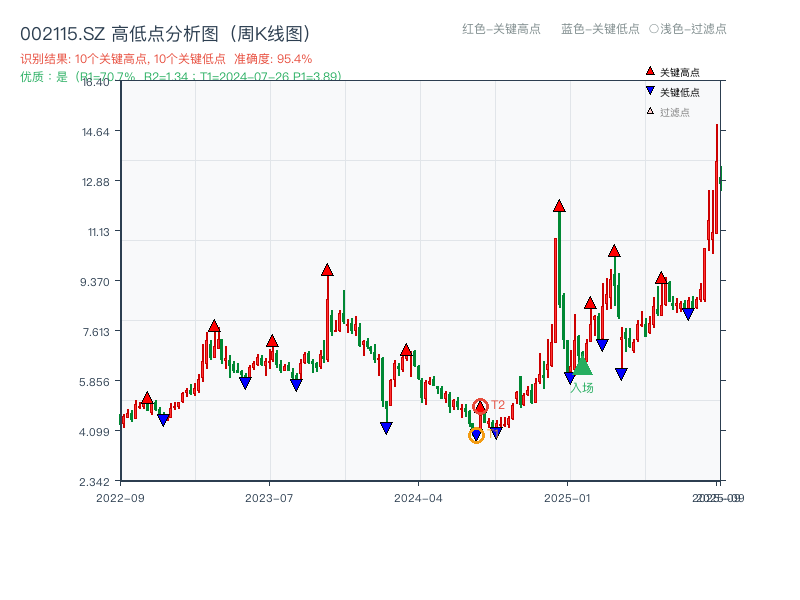
Task: Click the 2024-04 label on the date axis
Action: (x=421, y=495)
